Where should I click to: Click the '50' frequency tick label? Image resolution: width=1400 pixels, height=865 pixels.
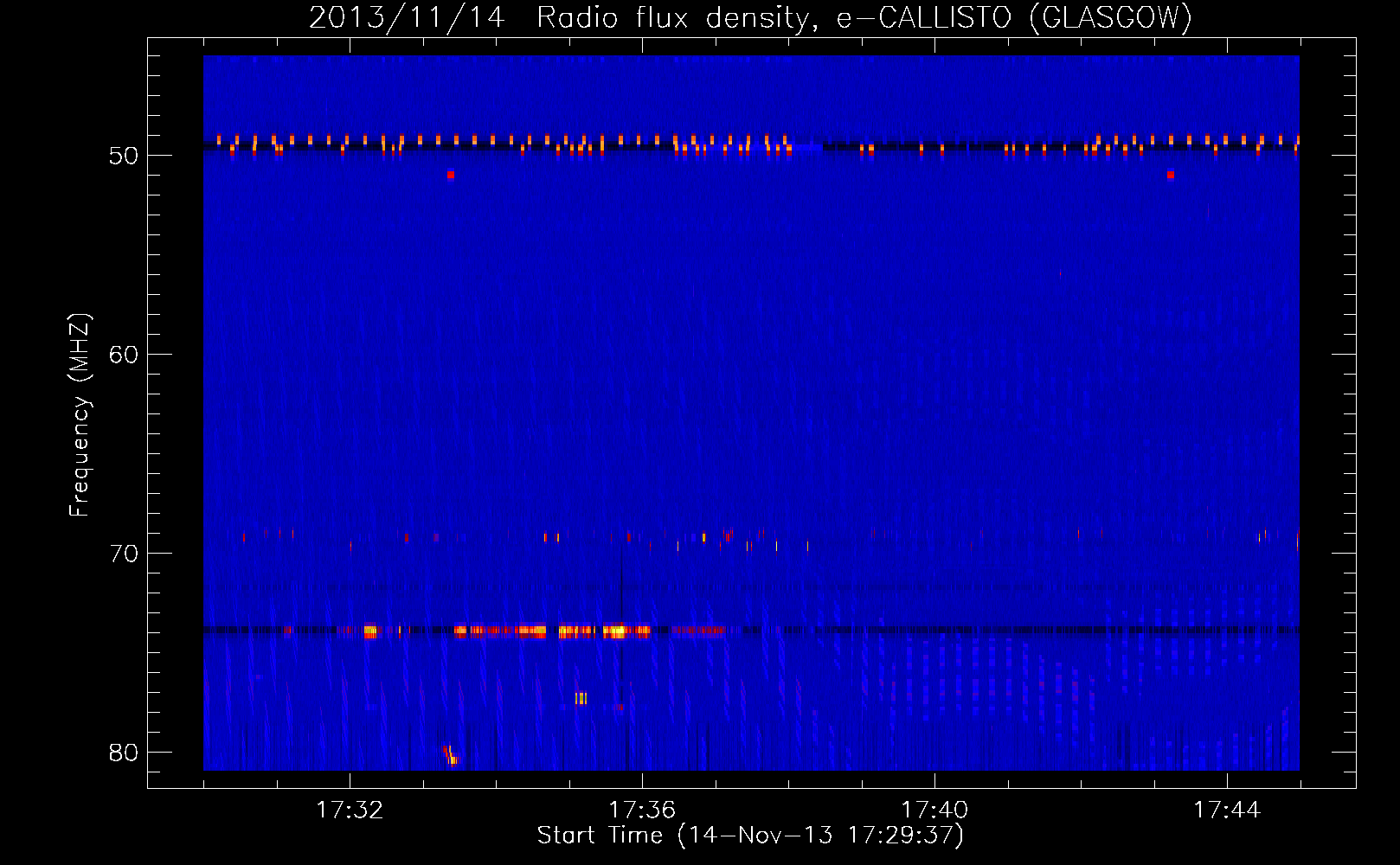point(124,156)
